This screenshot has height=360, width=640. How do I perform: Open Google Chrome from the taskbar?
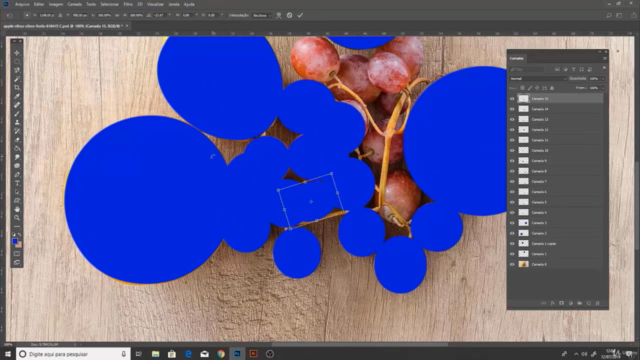(221, 354)
